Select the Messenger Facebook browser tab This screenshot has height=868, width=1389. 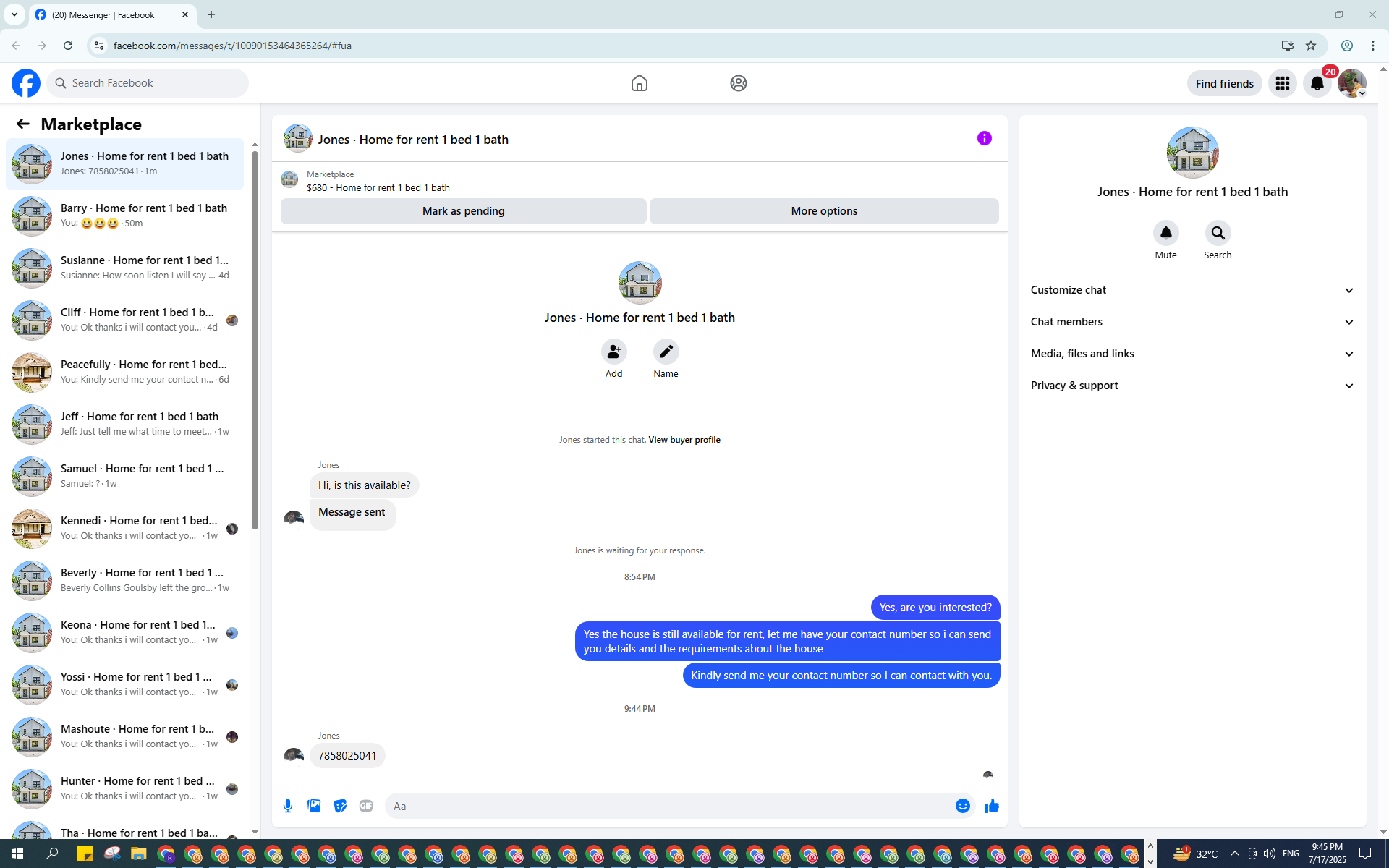coord(112,14)
